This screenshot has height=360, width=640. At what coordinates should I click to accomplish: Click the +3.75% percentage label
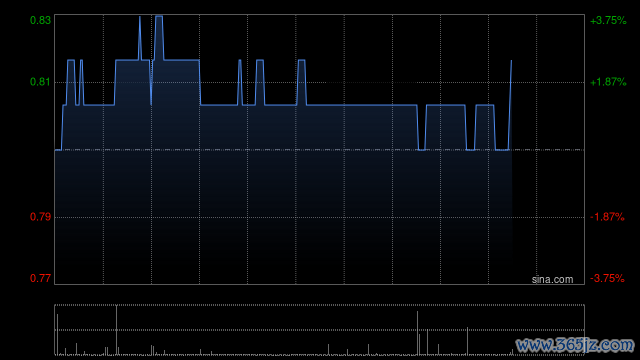pyautogui.click(x=608, y=20)
